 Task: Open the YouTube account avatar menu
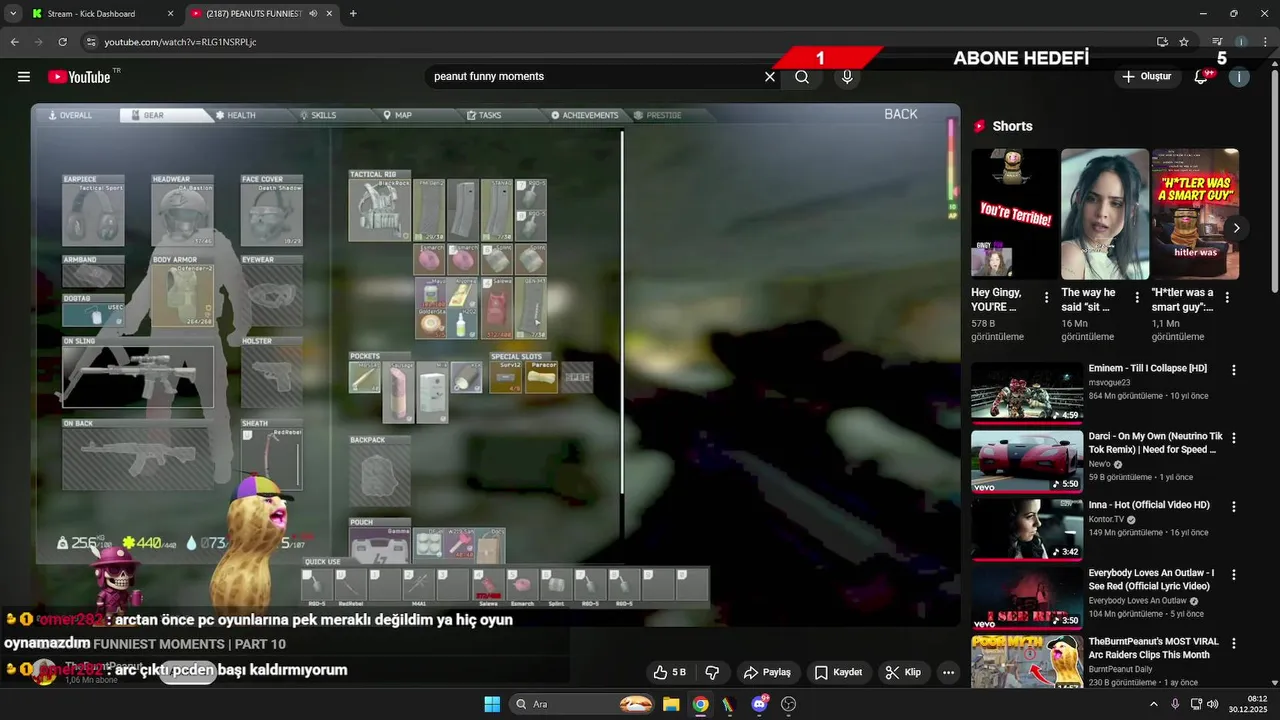[1239, 77]
